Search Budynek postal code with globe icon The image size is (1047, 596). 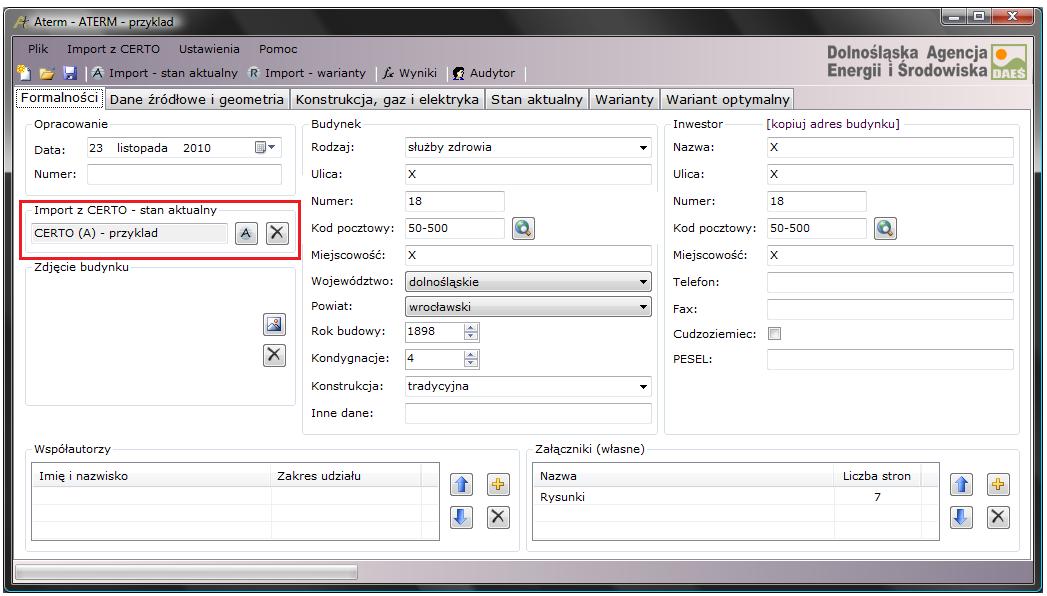pos(524,228)
